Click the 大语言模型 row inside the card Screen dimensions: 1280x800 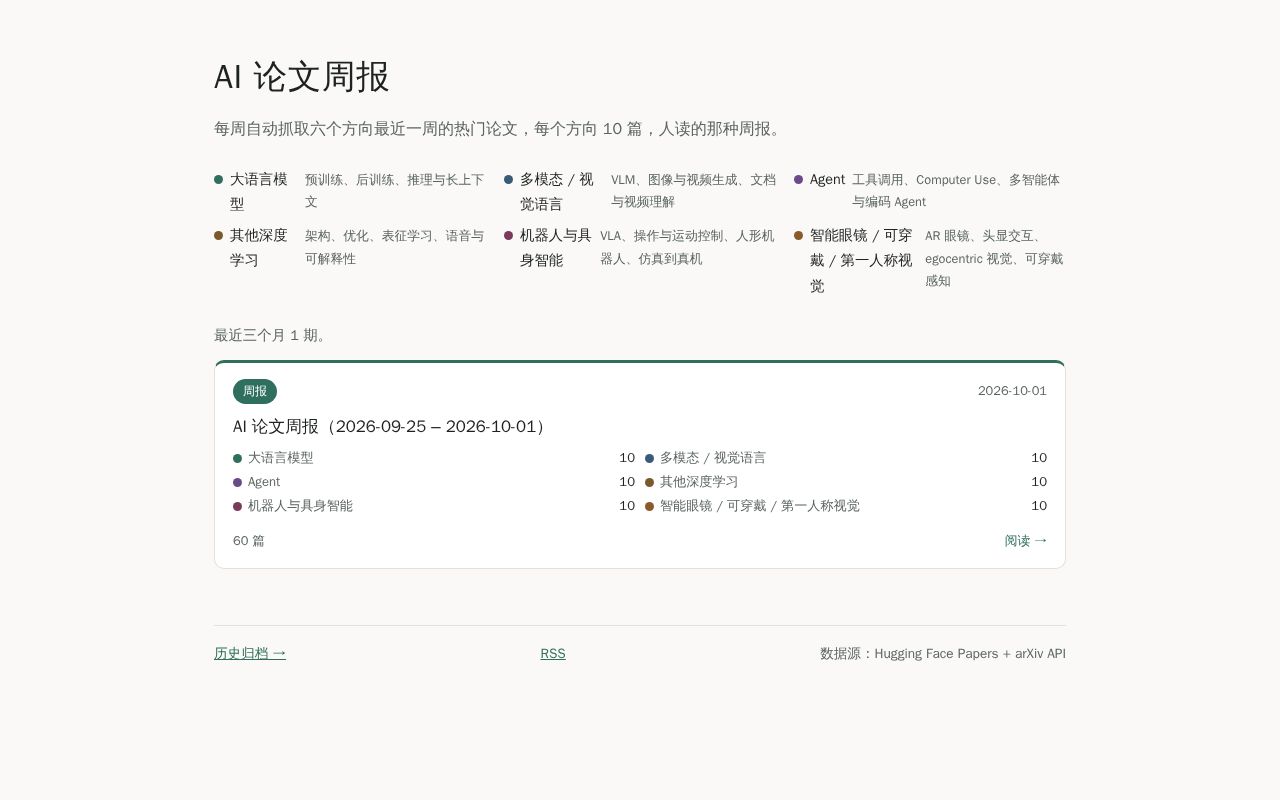pos(434,458)
